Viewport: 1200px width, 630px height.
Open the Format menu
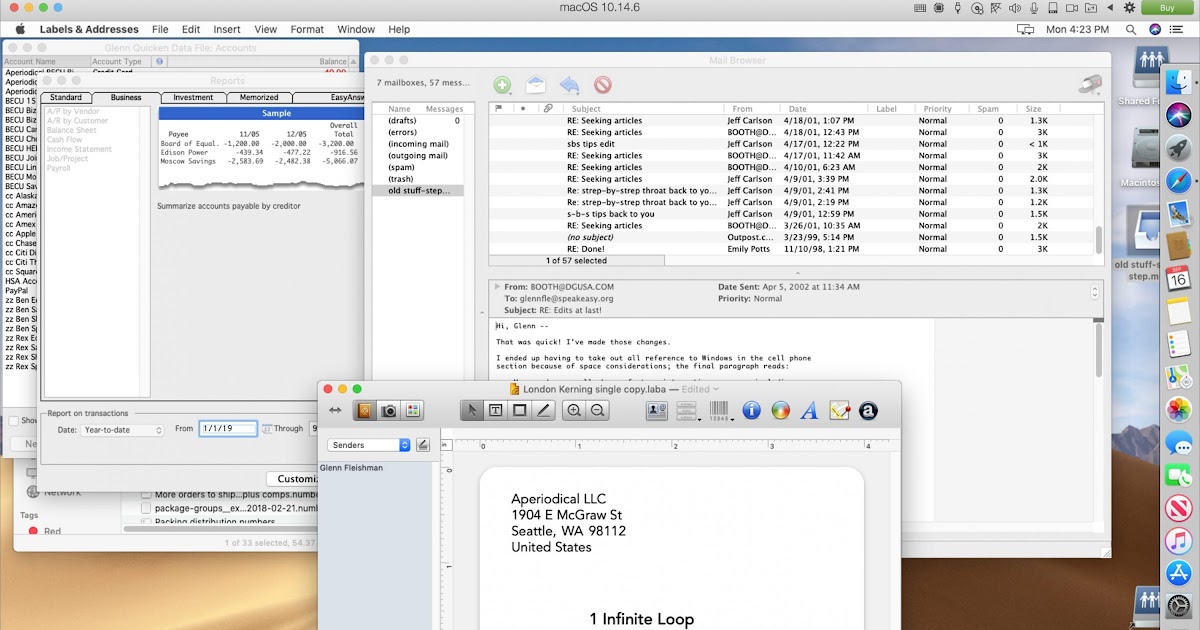(307, 29)
